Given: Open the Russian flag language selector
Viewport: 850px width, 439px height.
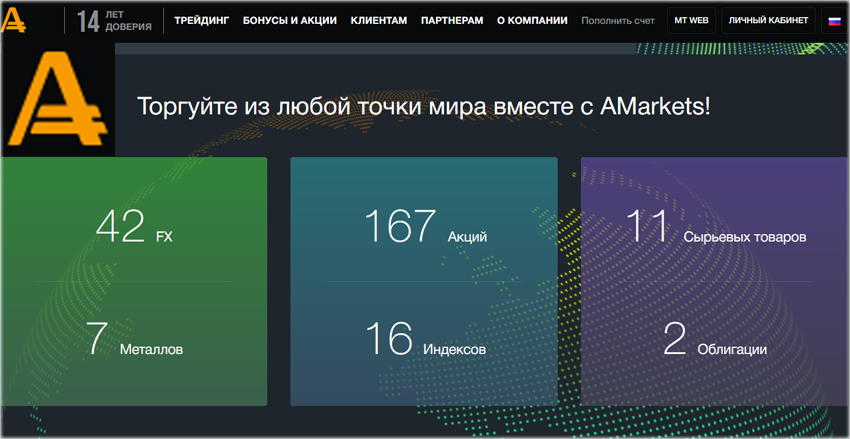Looking at the screenshot, I should 834,21.
